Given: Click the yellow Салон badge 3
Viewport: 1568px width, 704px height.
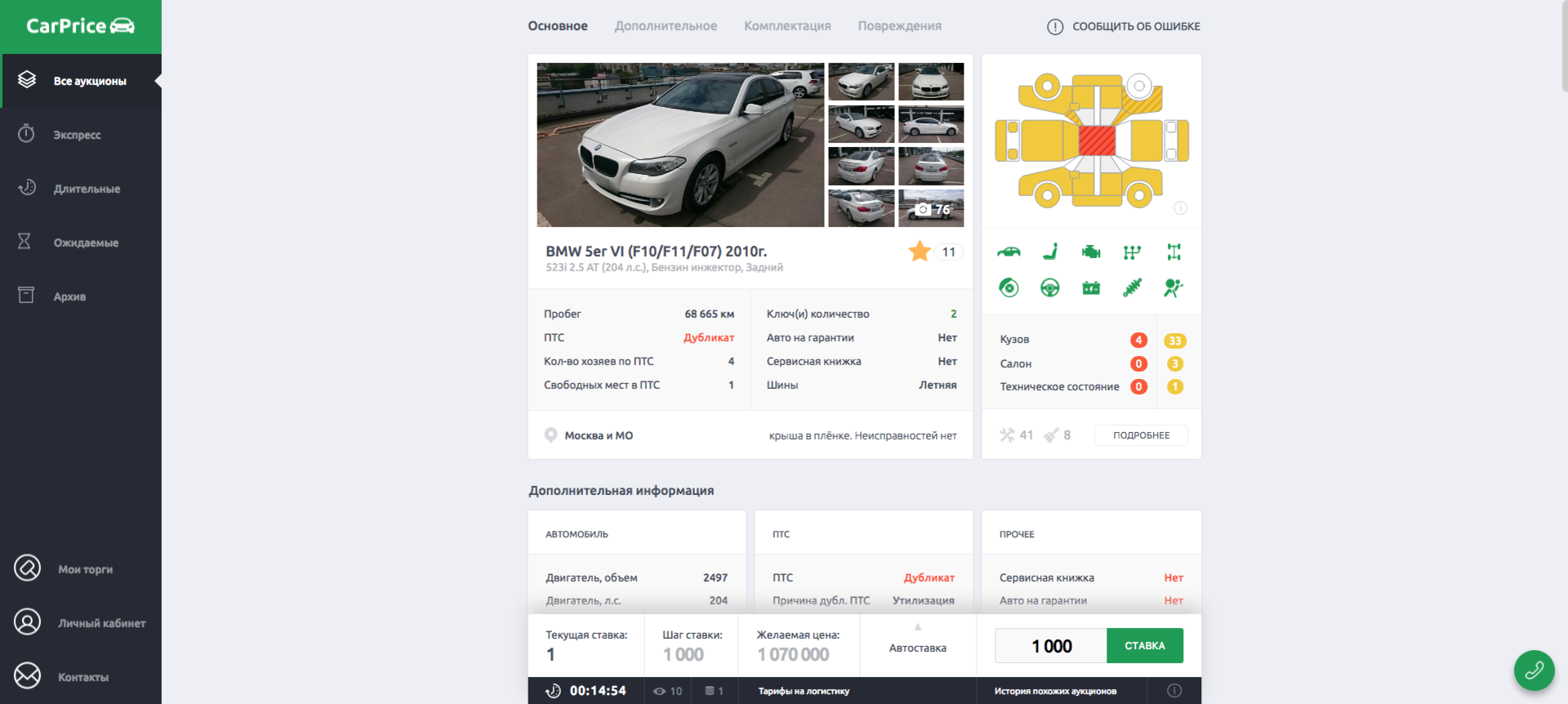Looking at the screenshot, I should 1175,363.
